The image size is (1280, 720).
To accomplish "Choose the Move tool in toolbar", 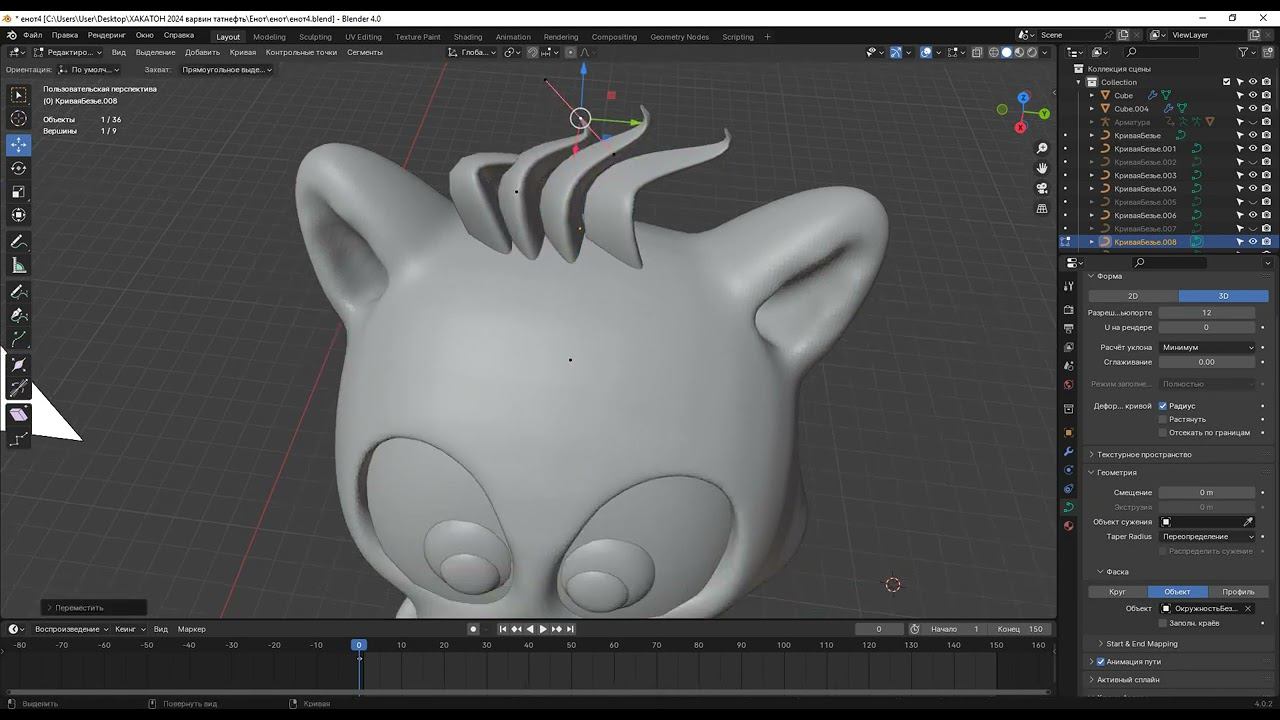I will (18, 144).
